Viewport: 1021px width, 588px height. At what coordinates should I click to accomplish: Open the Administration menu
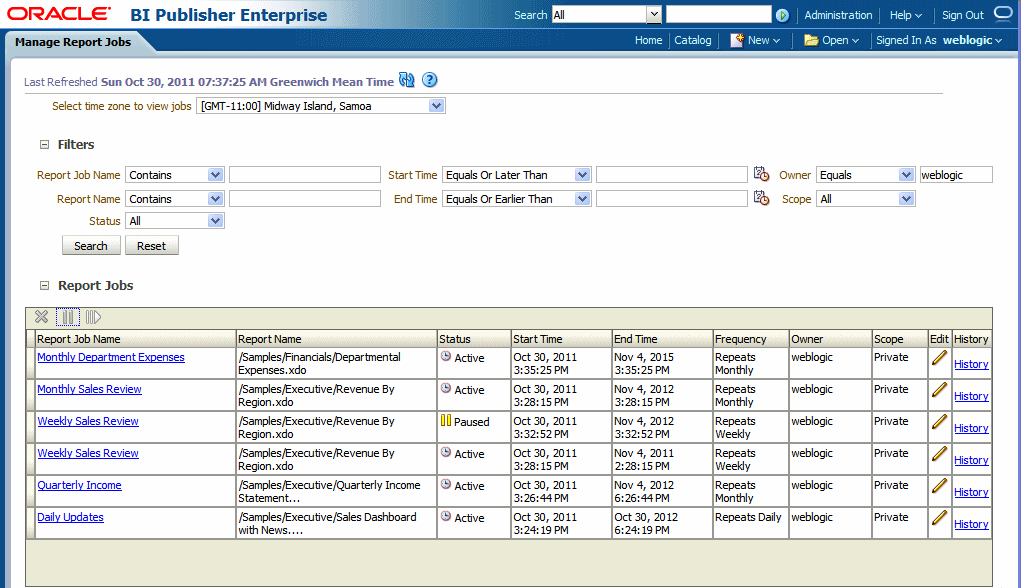pyautogui.click(x=838, y=15)
